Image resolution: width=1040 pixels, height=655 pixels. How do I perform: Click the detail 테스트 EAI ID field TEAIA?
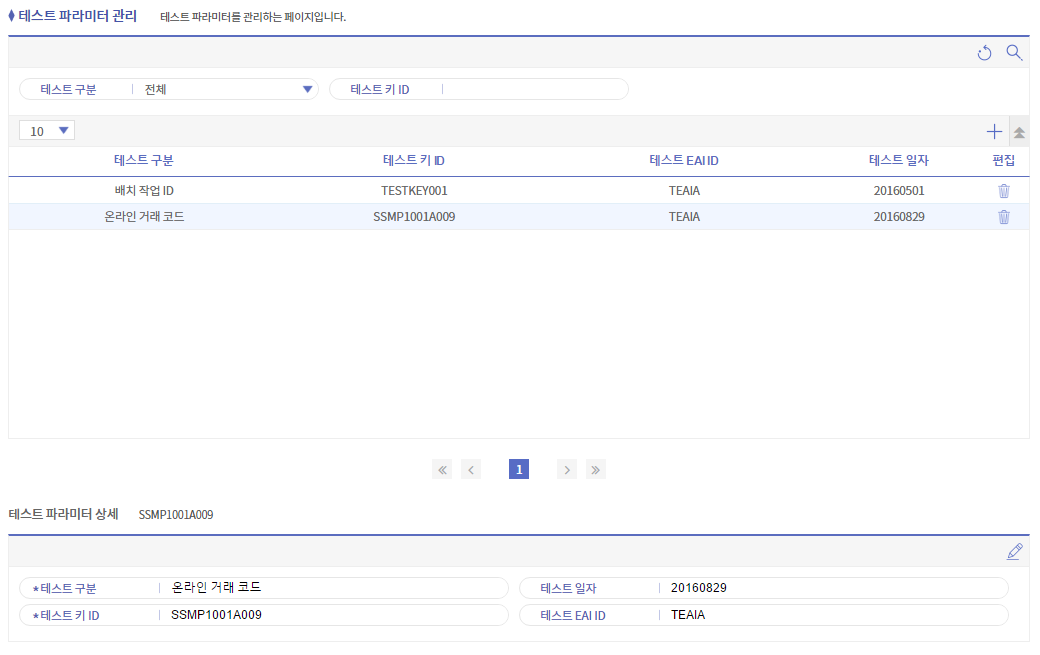coord(688,615)
